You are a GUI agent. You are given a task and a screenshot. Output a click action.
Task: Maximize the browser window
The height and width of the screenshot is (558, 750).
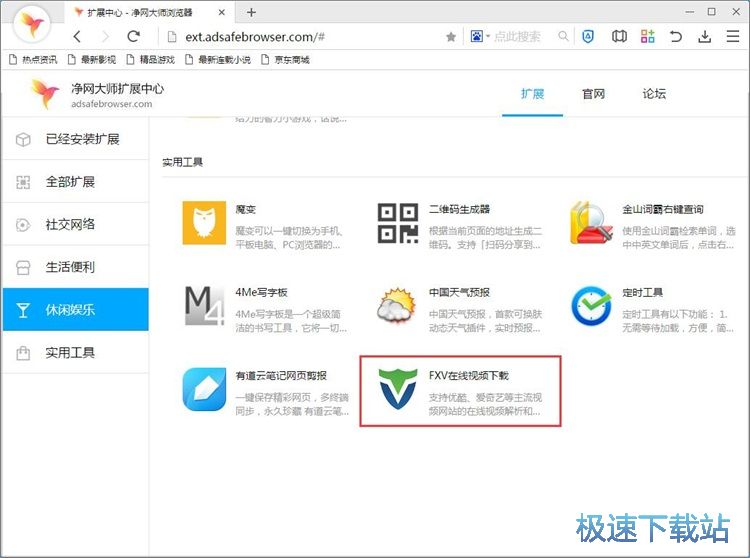pyautogui.click(x=712, y=12)
